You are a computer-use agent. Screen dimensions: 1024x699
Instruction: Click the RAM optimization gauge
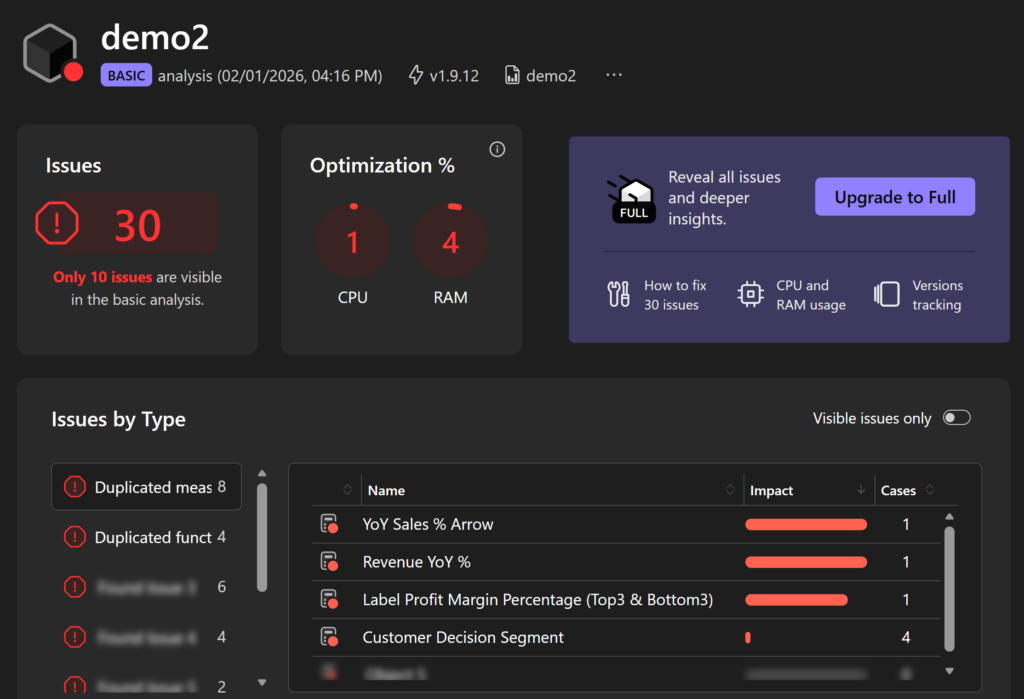tap(451, 243)
